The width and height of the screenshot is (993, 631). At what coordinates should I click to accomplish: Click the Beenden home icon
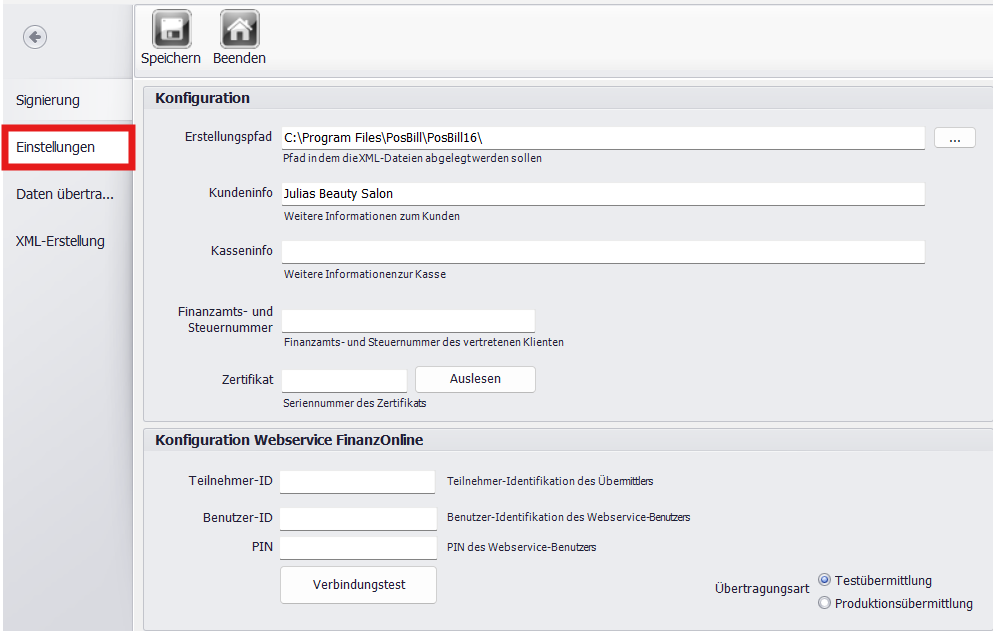239,30
